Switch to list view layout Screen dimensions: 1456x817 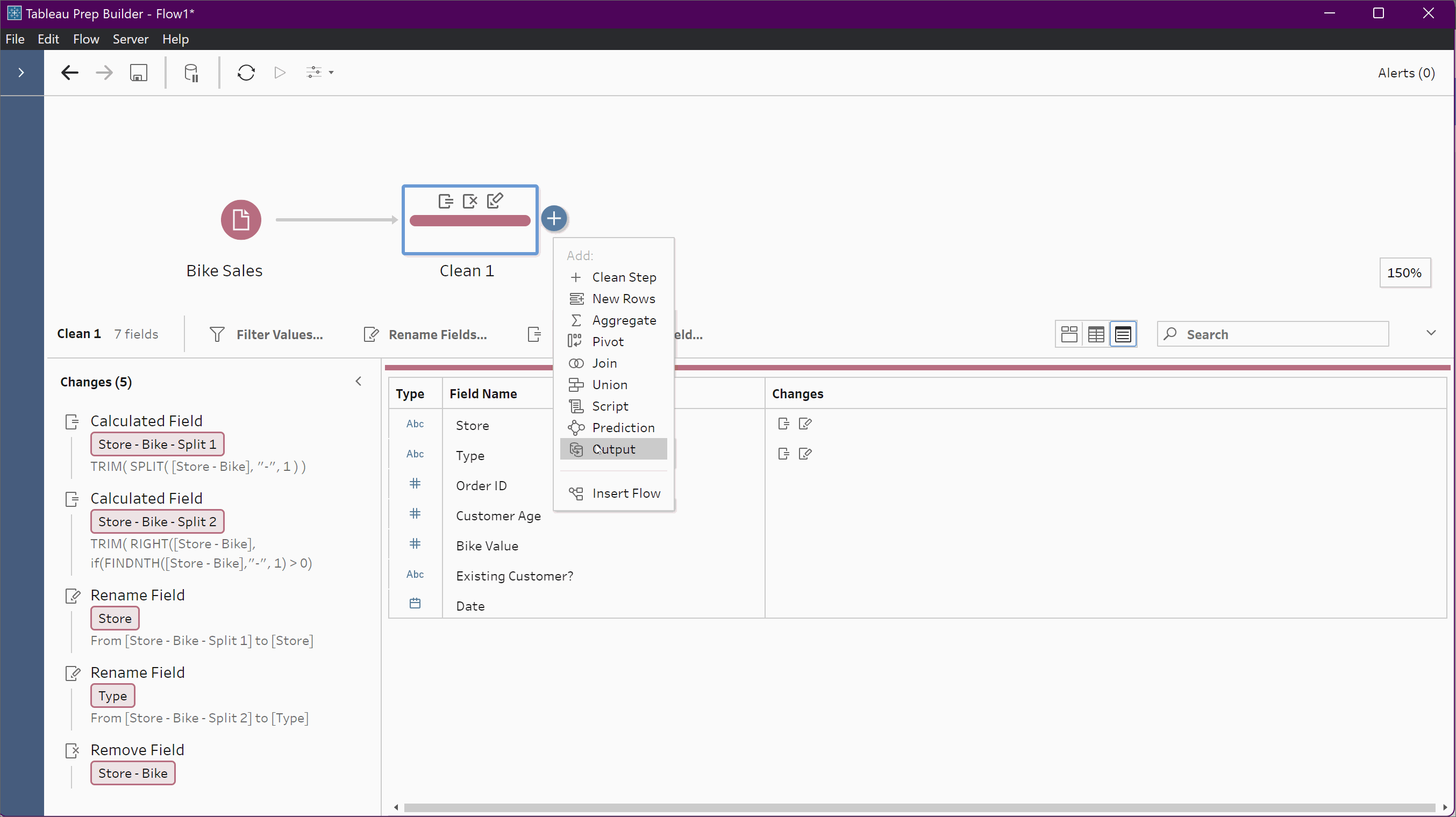(1123, 334)
